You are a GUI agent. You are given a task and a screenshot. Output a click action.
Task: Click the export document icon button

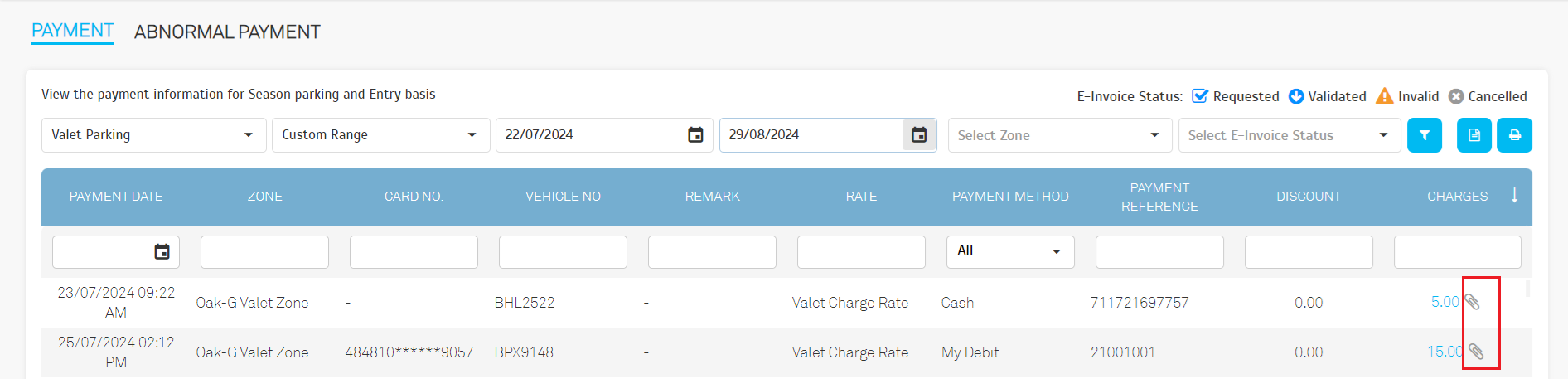click(x=1474, y=135)
